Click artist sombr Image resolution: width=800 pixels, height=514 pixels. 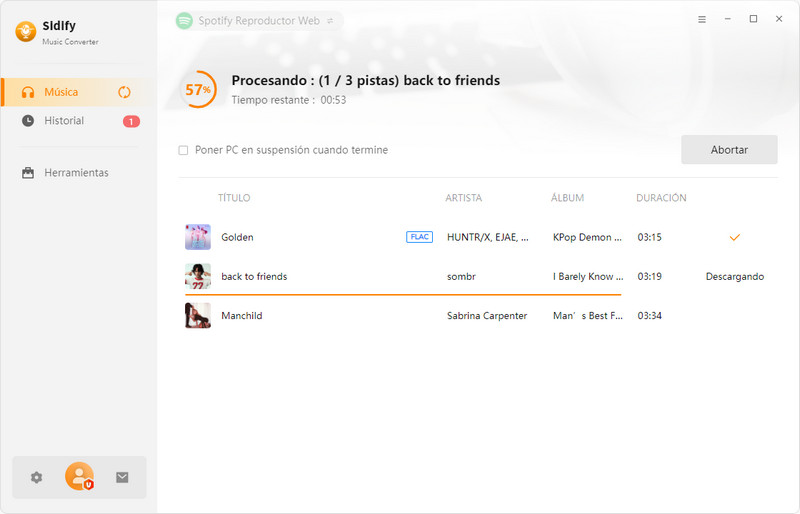click(x=461, y=277)
